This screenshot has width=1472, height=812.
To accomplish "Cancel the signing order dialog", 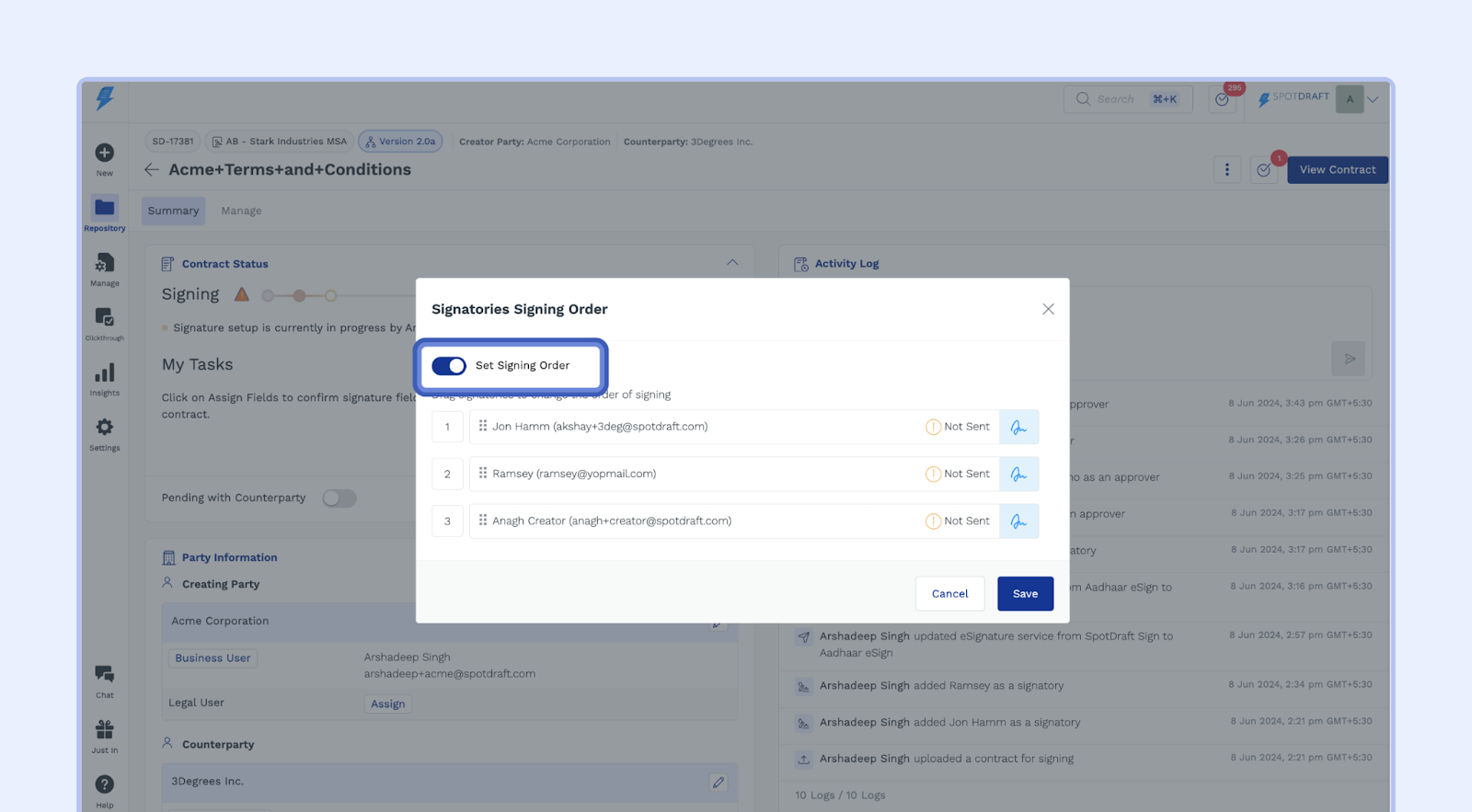I will coord(949,594).
